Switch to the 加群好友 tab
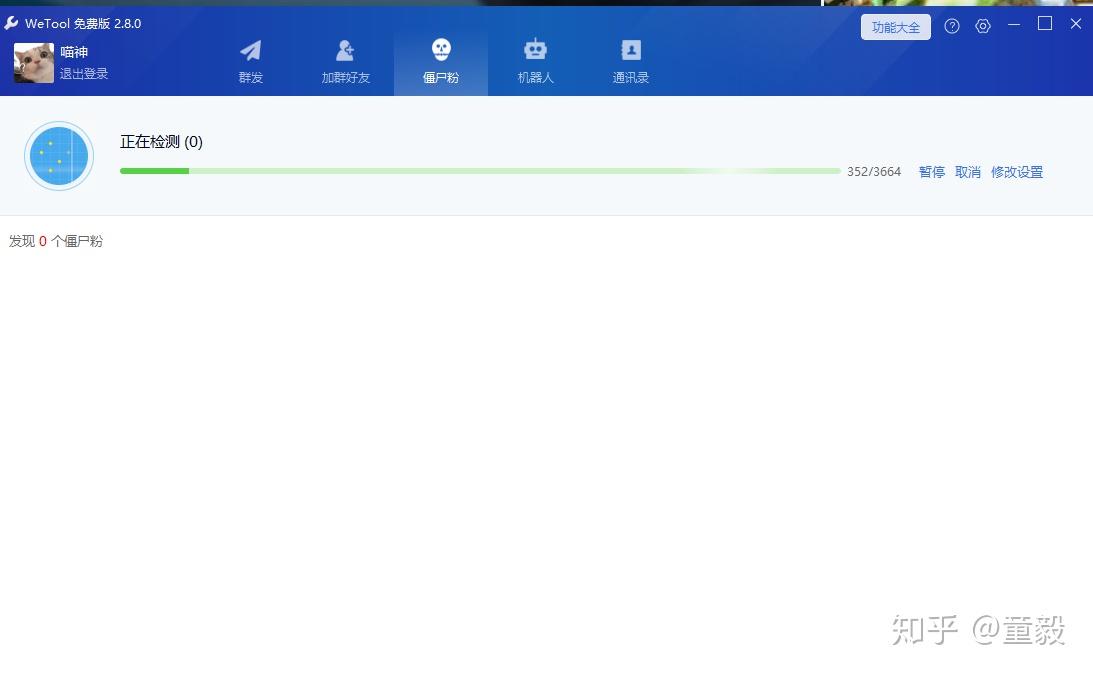Viewport: 1093px width, 676px height. 345,62
